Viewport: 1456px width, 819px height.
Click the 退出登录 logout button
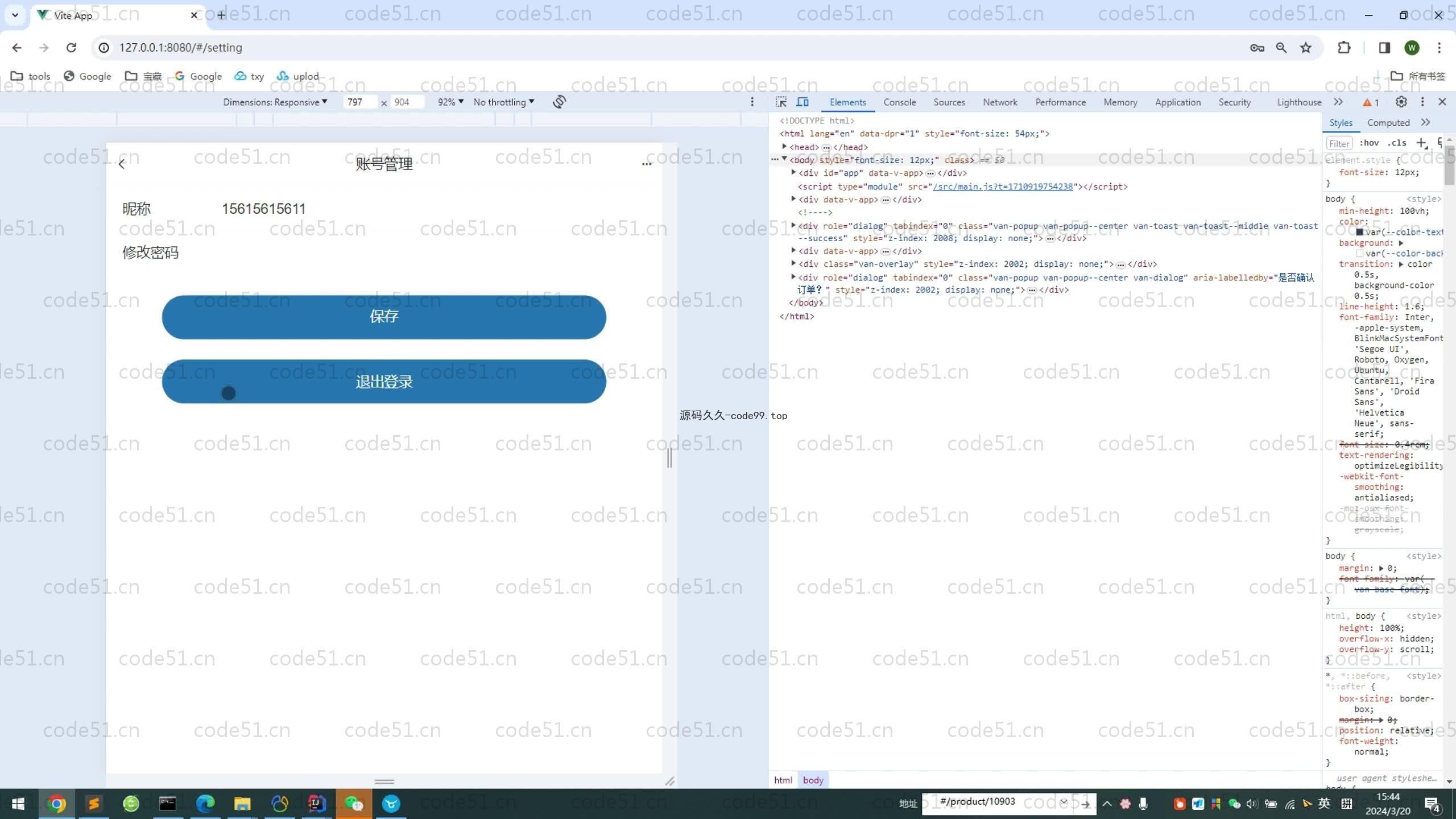click(x=384, y=382)
